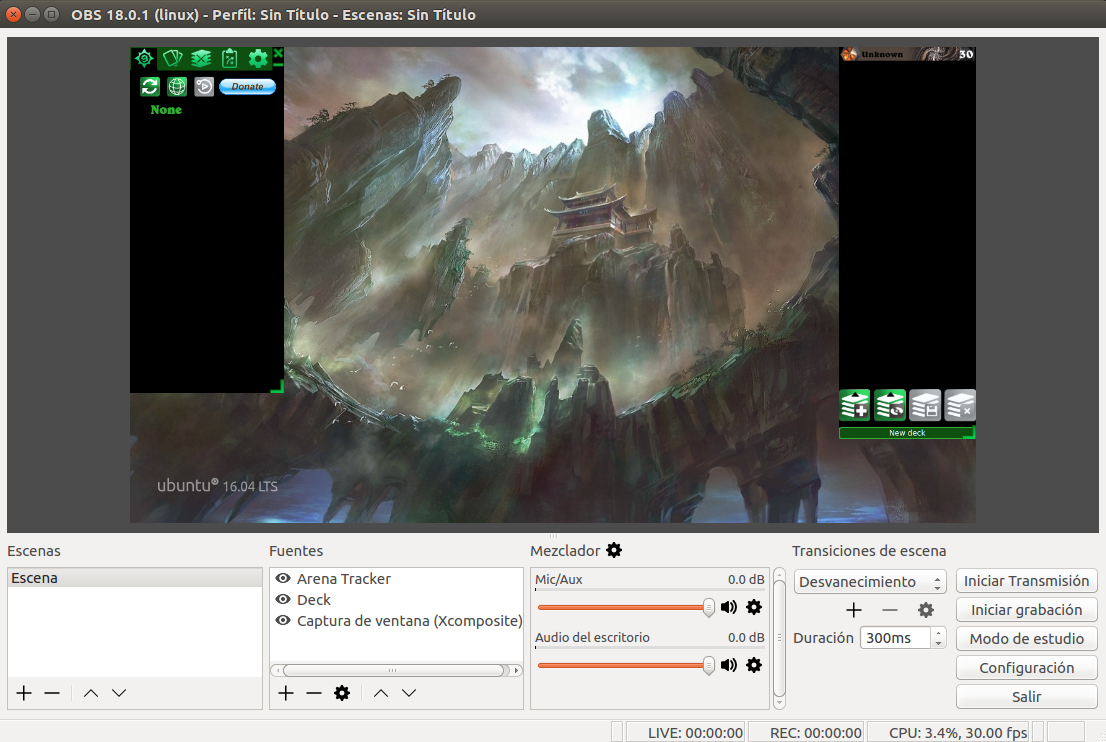The image size is (1106, 742).
Task: Click the green refresh arrows icon
Action: click(150, 87)
